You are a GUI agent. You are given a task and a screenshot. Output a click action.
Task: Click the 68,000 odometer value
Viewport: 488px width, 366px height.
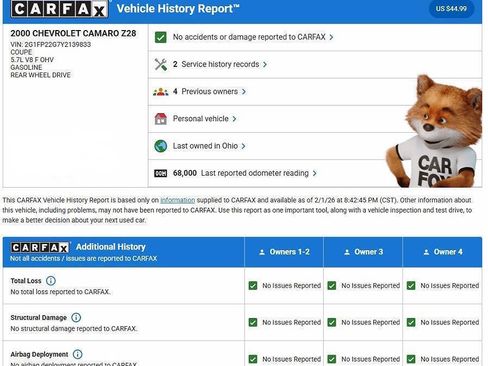coord(185,173)
